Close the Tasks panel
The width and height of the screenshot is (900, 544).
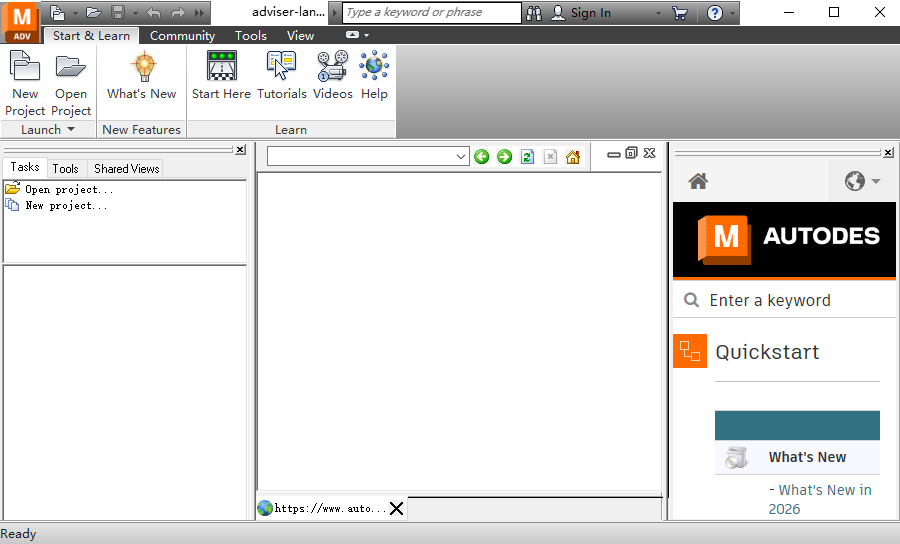[x=240, y=150]
